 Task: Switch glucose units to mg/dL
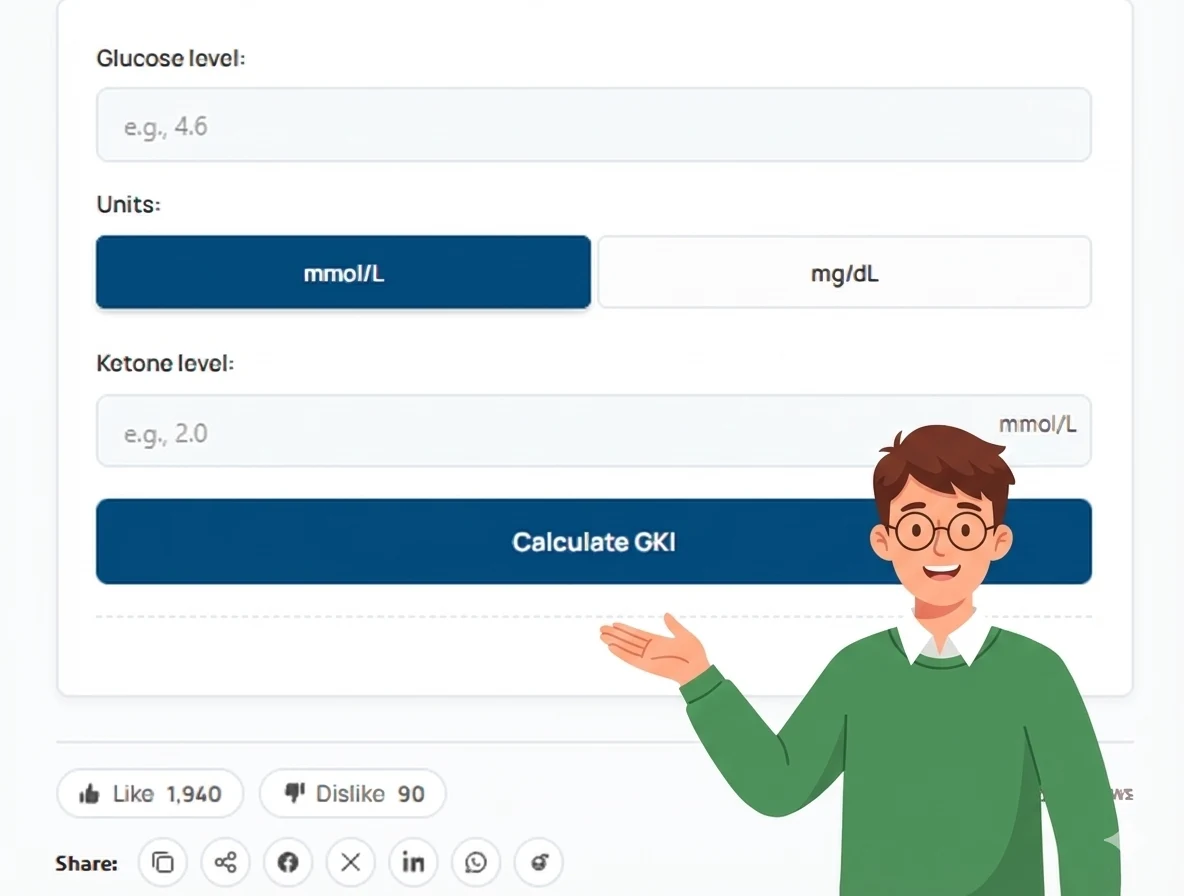click(x=844, y=272)
